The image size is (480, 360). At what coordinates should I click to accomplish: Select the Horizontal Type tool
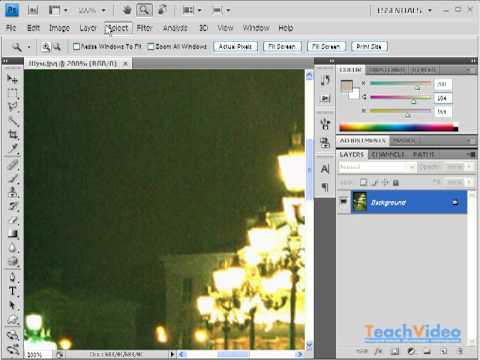click(12, 291)
